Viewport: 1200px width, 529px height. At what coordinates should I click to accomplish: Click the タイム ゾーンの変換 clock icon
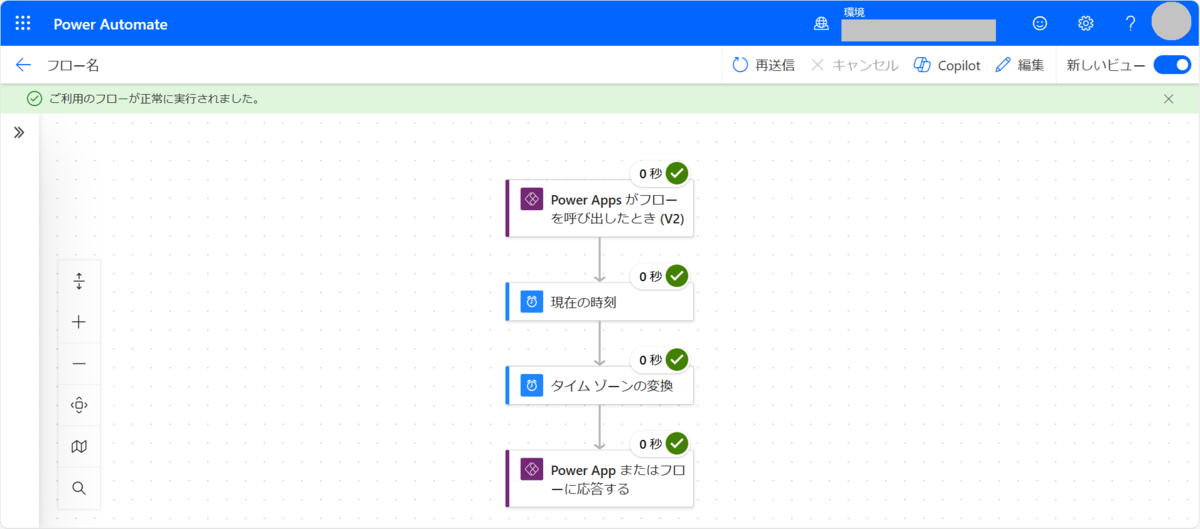532,385
